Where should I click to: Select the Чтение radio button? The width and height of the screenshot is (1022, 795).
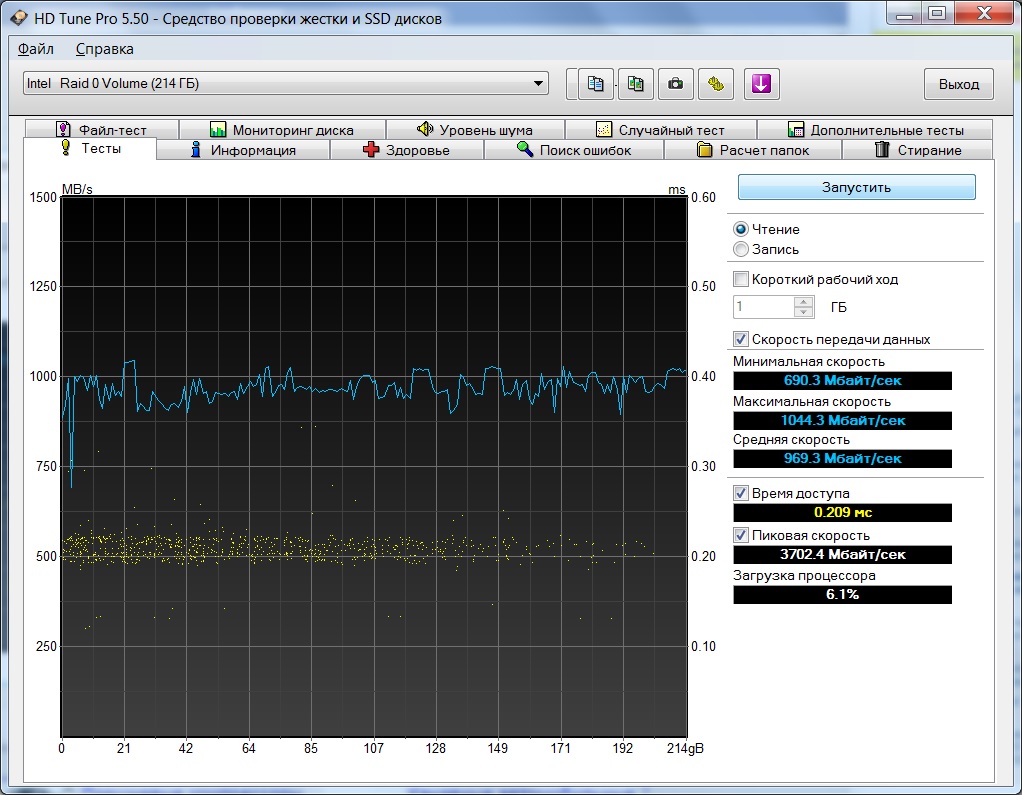(740, 229)
